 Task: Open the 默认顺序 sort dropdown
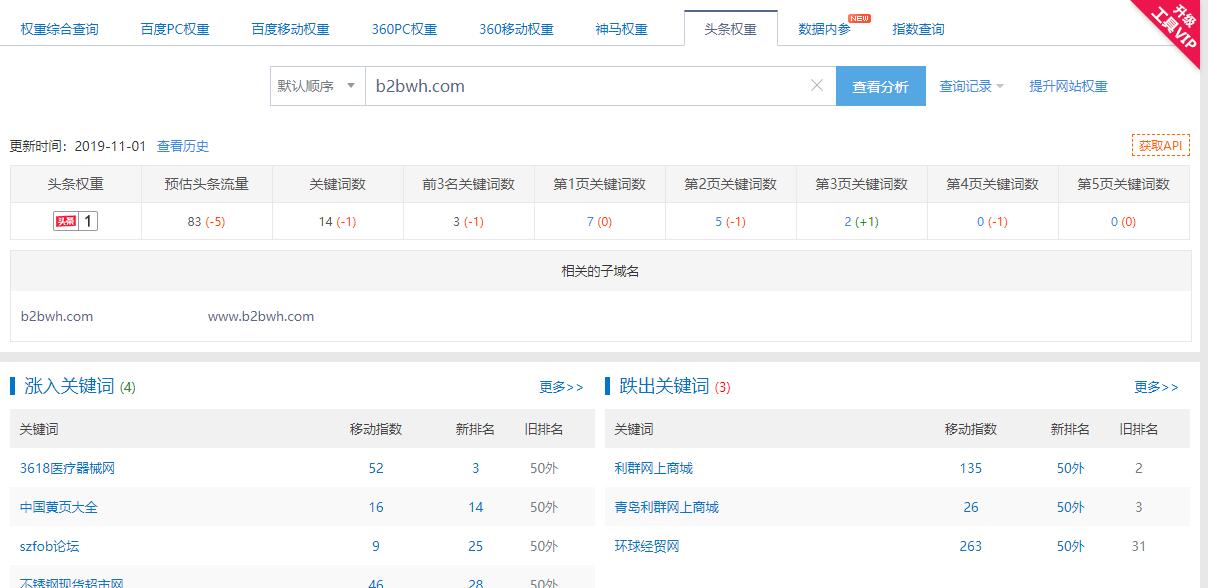pyautogui.click(x=317, y=86)
